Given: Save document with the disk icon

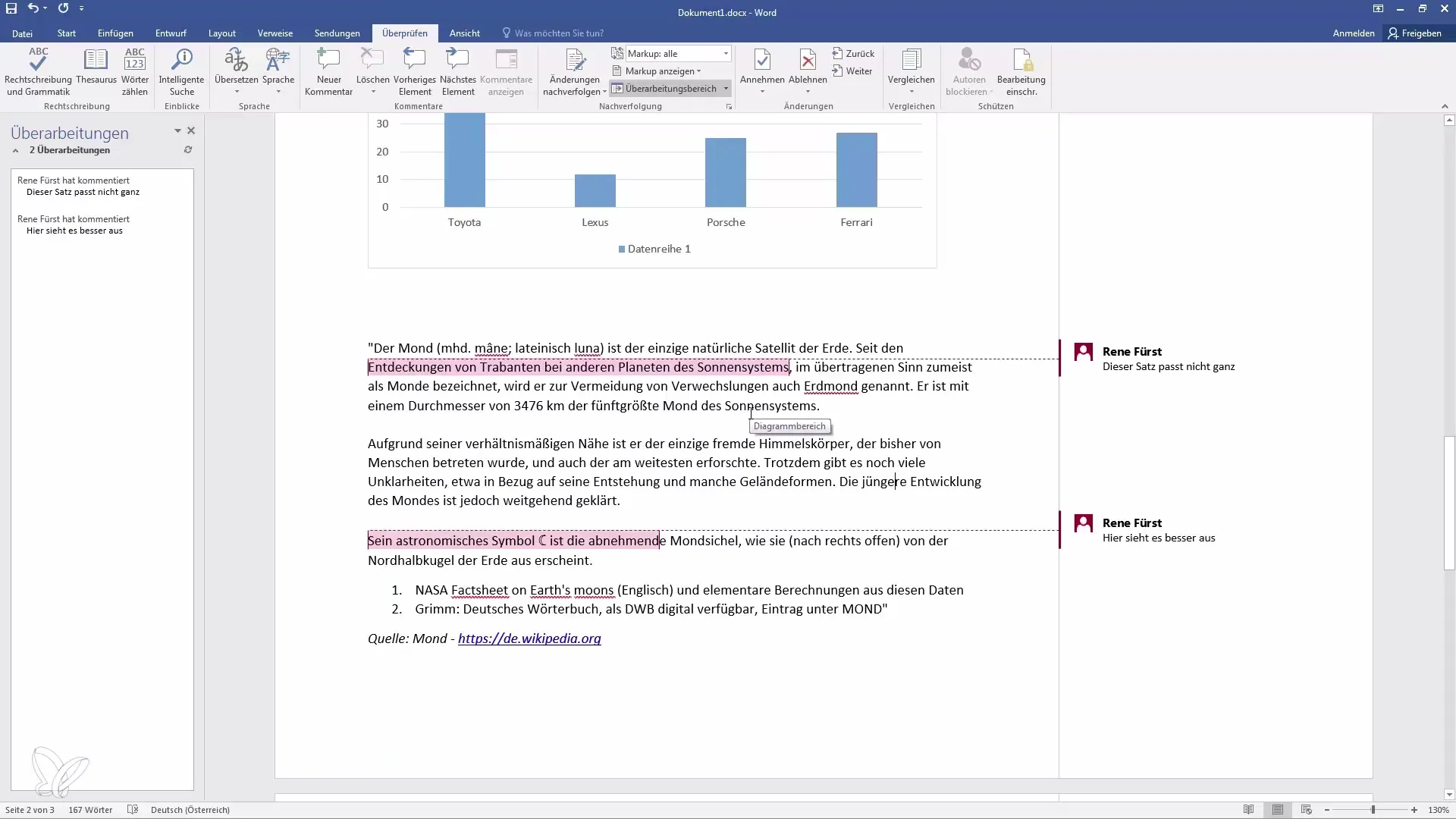Looking at the screenshot, I should coord(11,8).
